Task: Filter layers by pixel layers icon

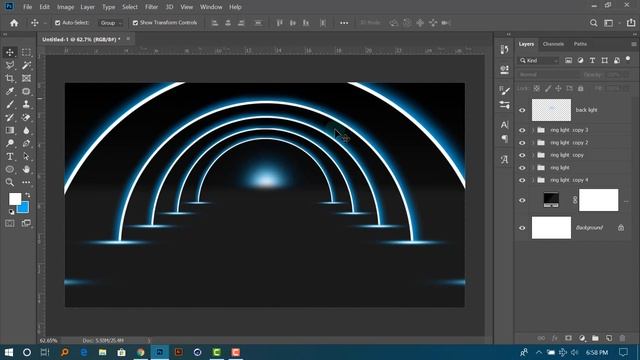Action: 568,60
